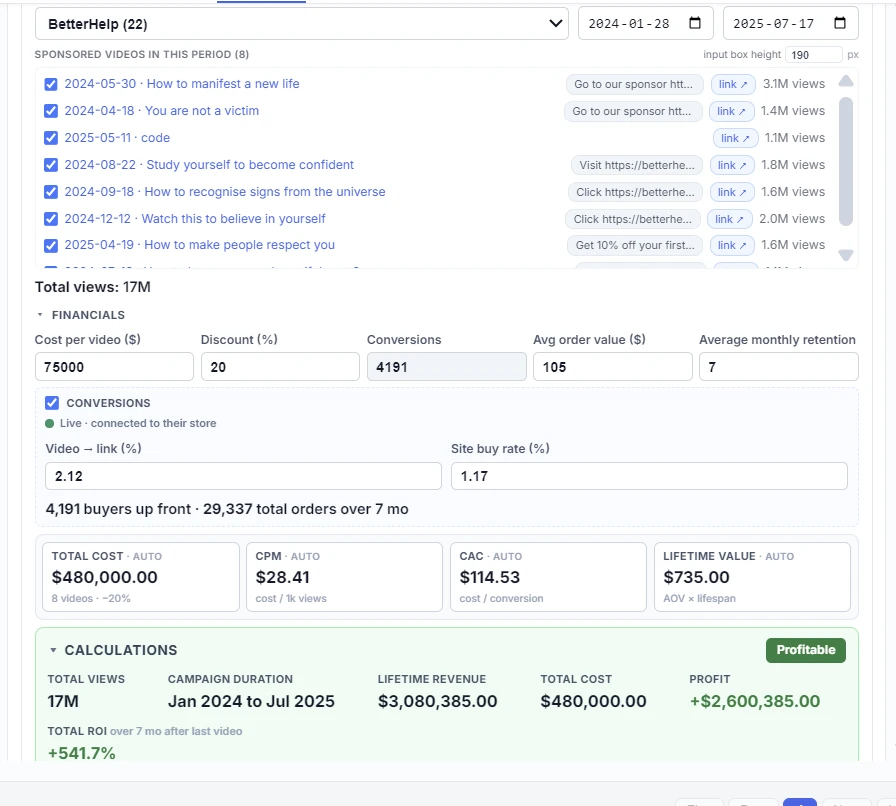Click the Conversions field 4191

coord(446,366)
